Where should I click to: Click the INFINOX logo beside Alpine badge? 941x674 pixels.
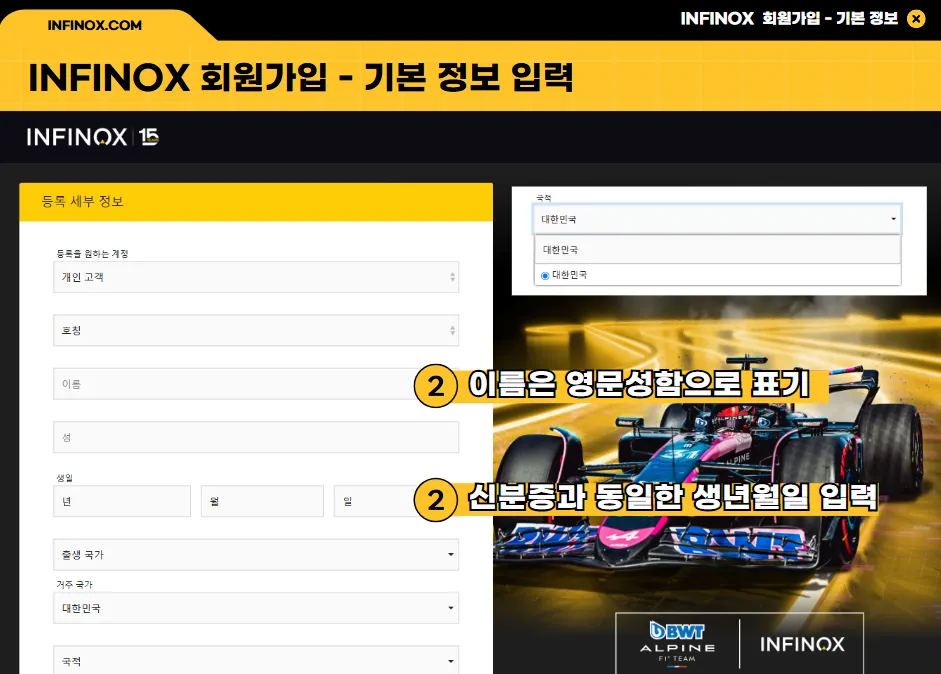point(802,644)
